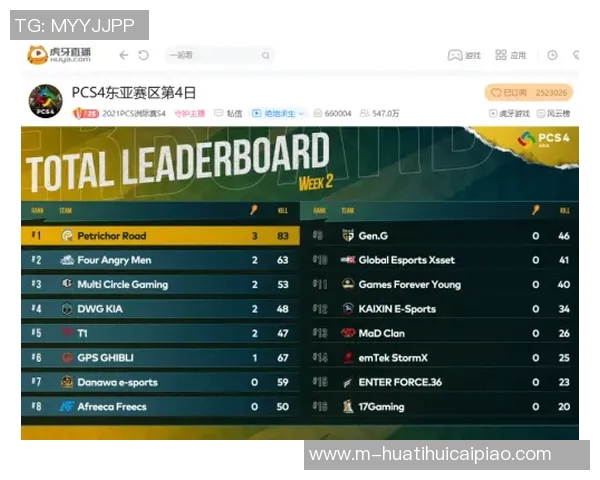The image size is (600, 480).
Task: Click the ENTER FORCE.36 logo
Action: [347, 382]
